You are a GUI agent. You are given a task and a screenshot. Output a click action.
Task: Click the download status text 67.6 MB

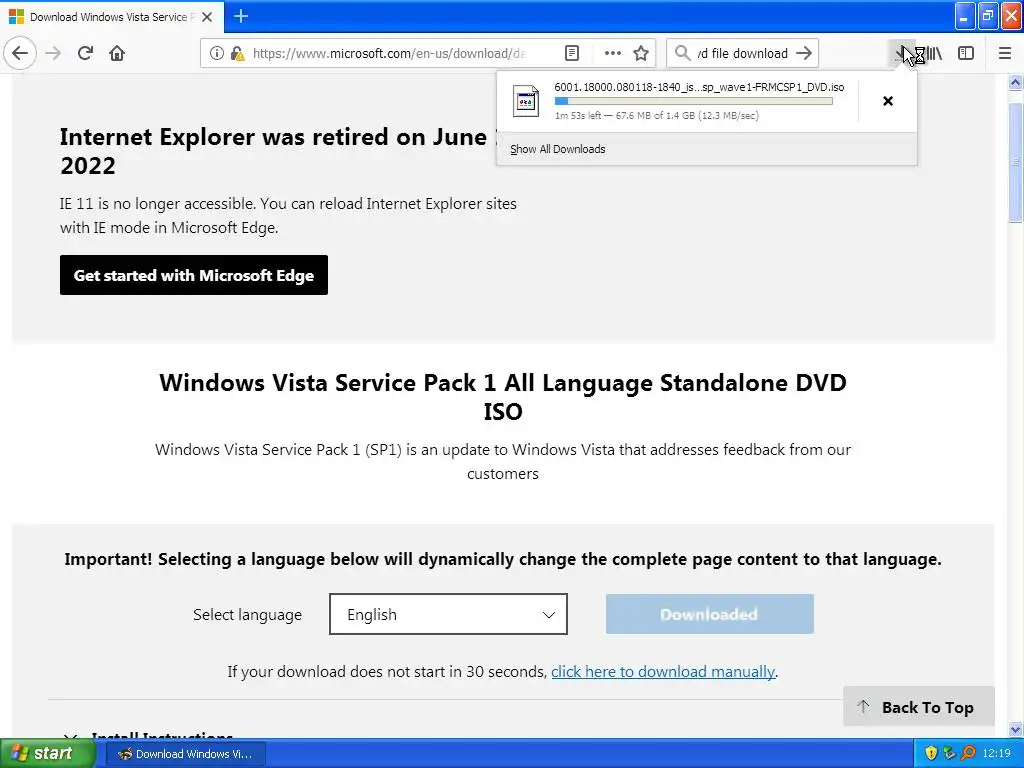pos(656,116)
